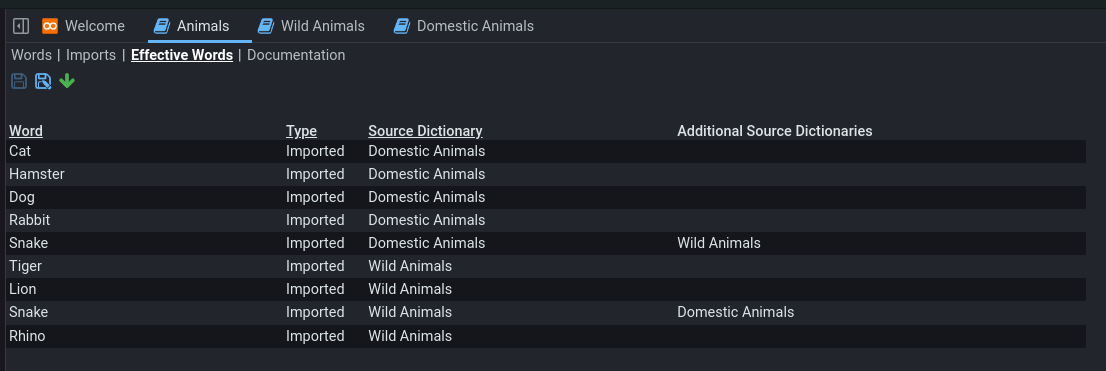Click the Save disk icon
Image resolution: width=1106 pixels, height=371 pixels.
pos(19,81)
